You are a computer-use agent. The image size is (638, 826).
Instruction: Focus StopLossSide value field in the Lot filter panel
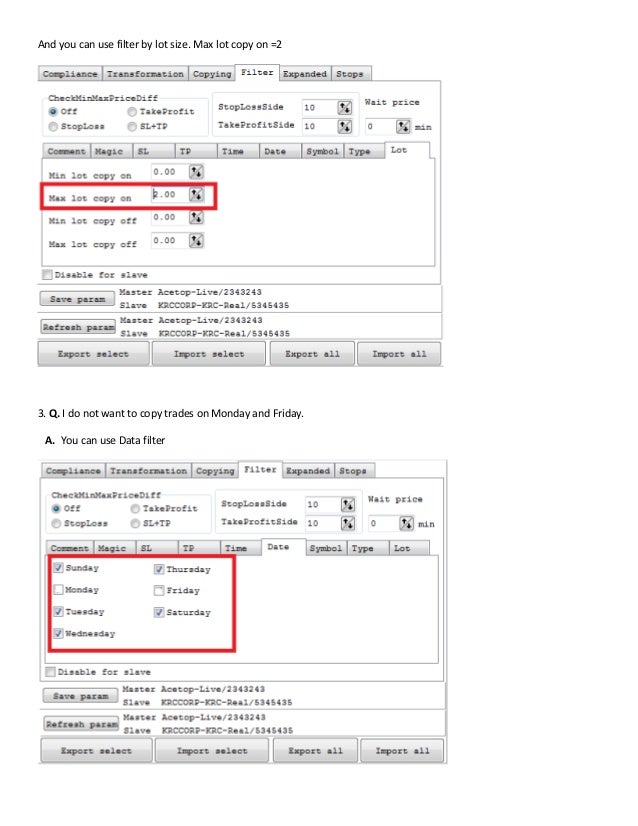319,107
